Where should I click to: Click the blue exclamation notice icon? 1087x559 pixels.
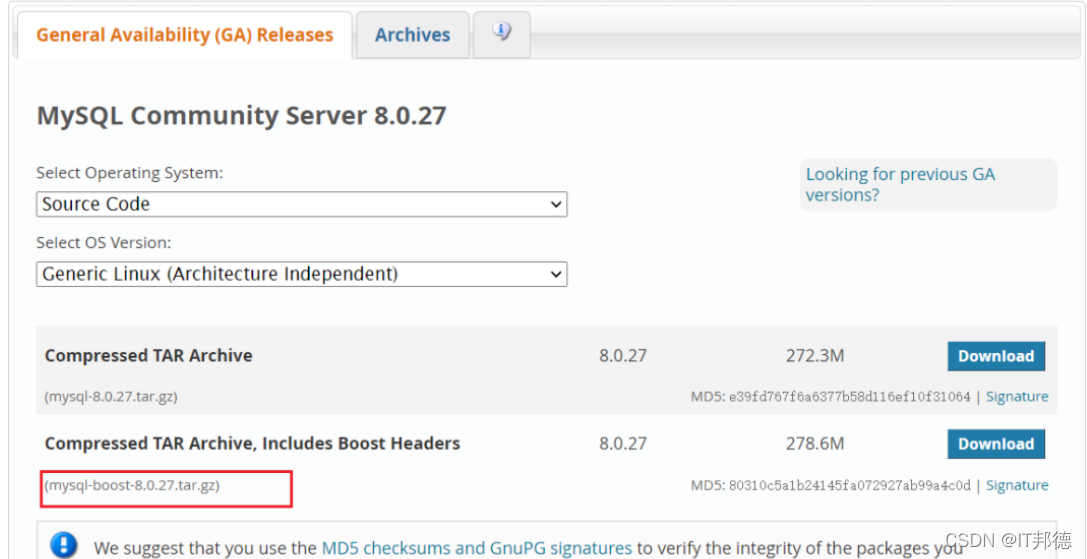64,544
